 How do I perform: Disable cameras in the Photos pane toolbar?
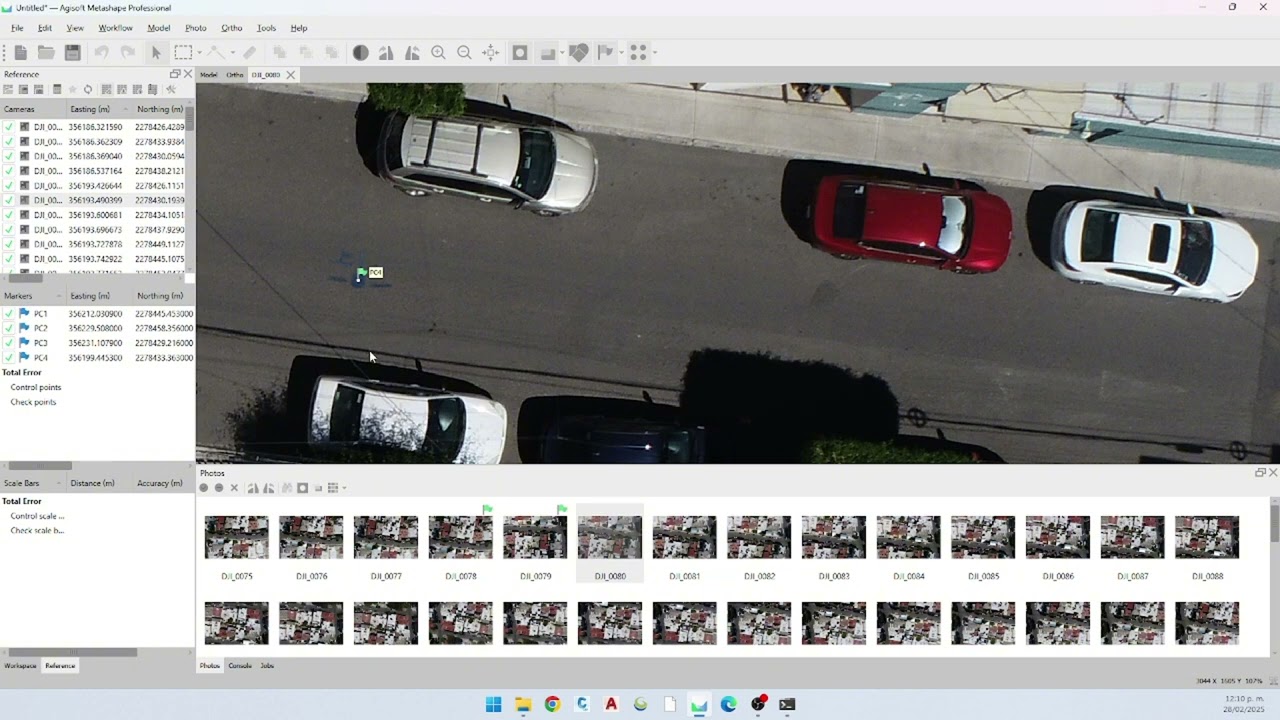[219, 488]
